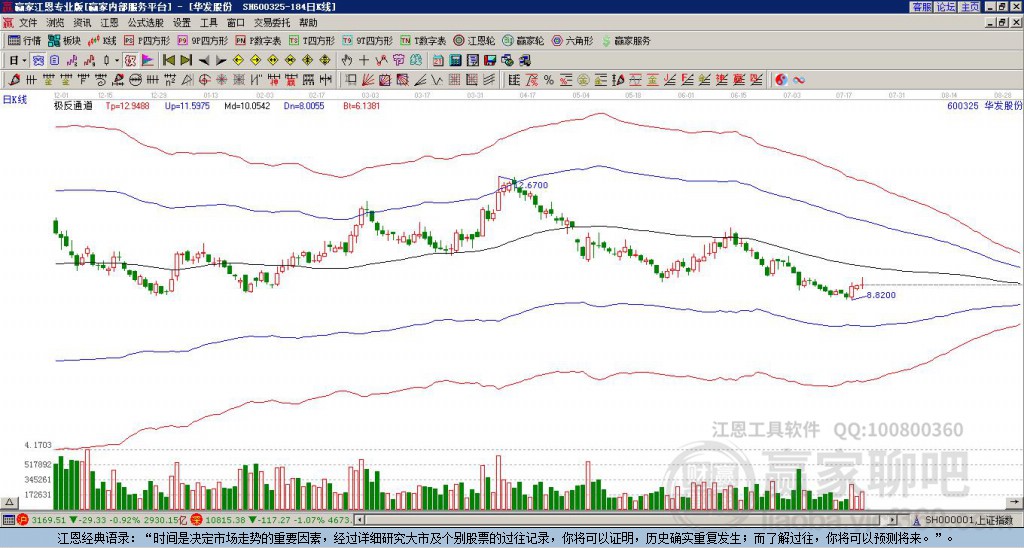Step forward with black right arrow
This screenshot has height=548, width=1024.
coord(221,61)
